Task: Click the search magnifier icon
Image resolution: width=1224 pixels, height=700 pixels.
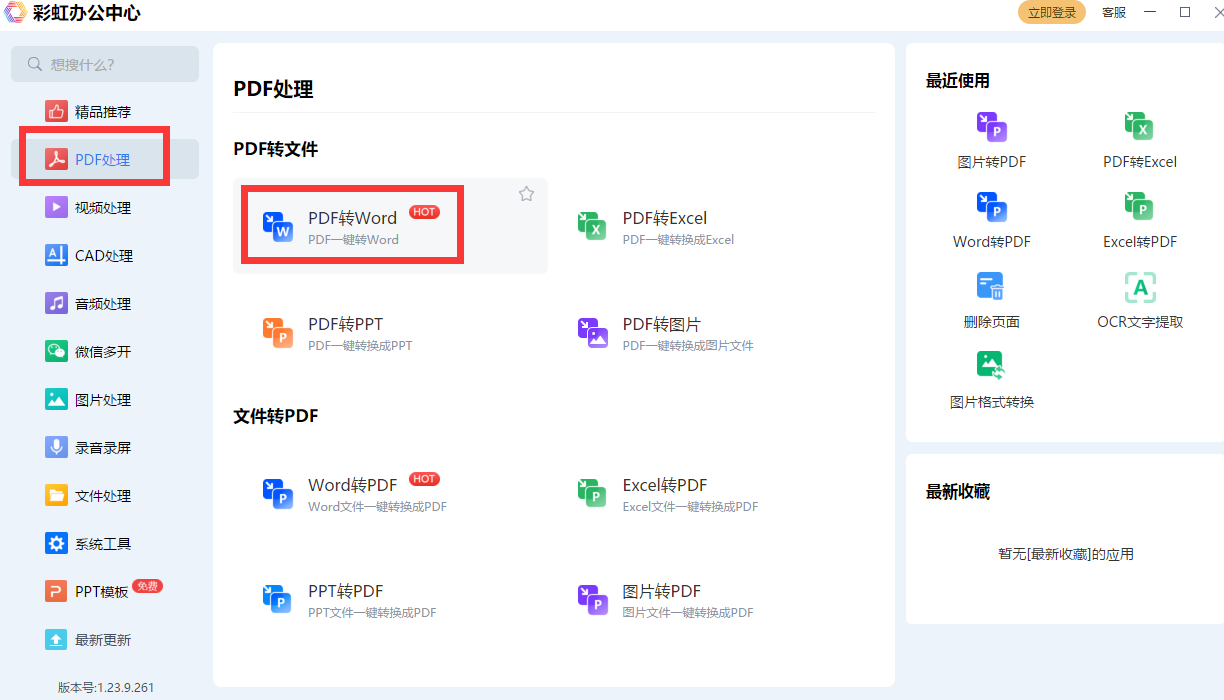Action: [x=35, y=64]
